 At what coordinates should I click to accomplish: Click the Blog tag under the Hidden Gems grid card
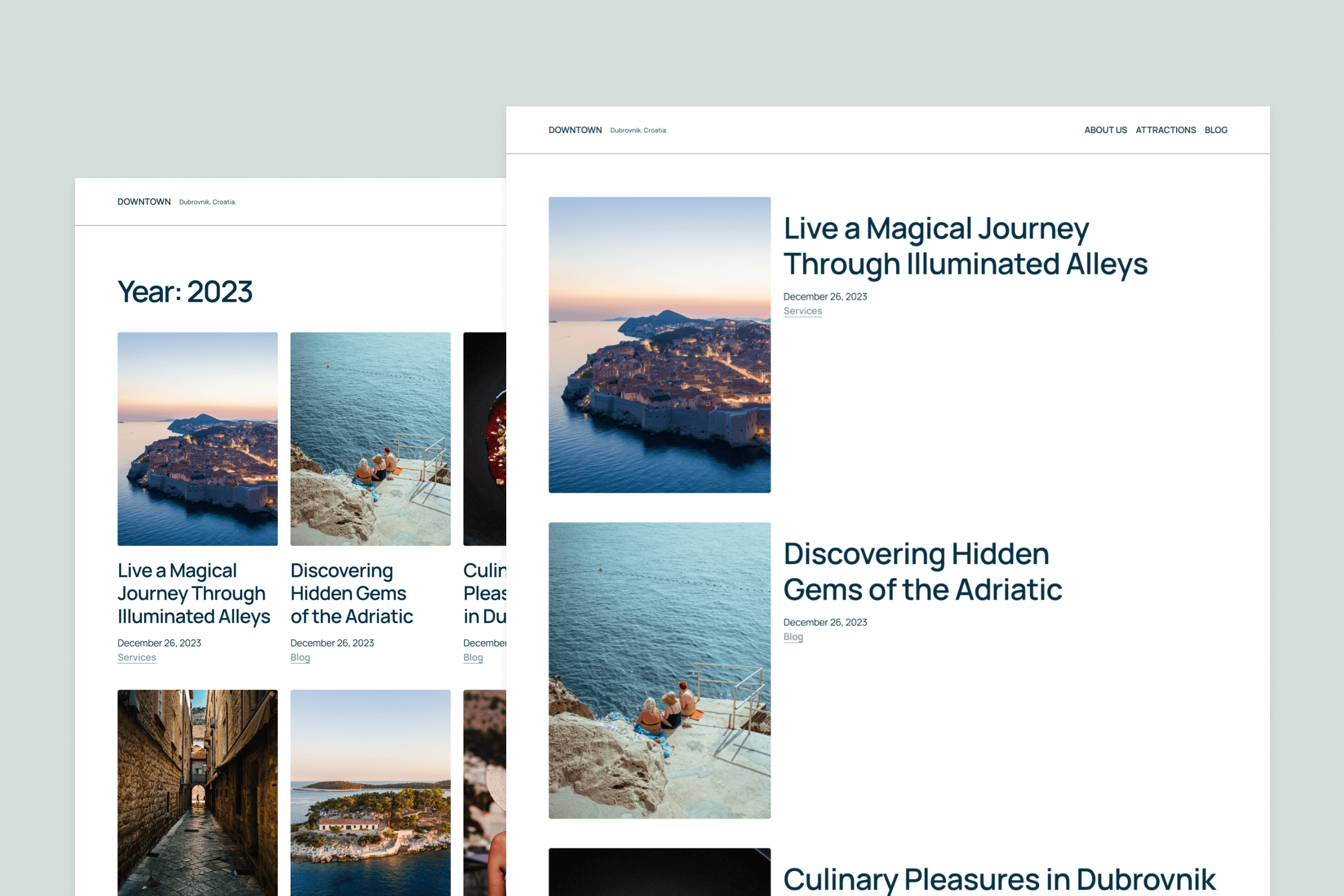point(300,657)
